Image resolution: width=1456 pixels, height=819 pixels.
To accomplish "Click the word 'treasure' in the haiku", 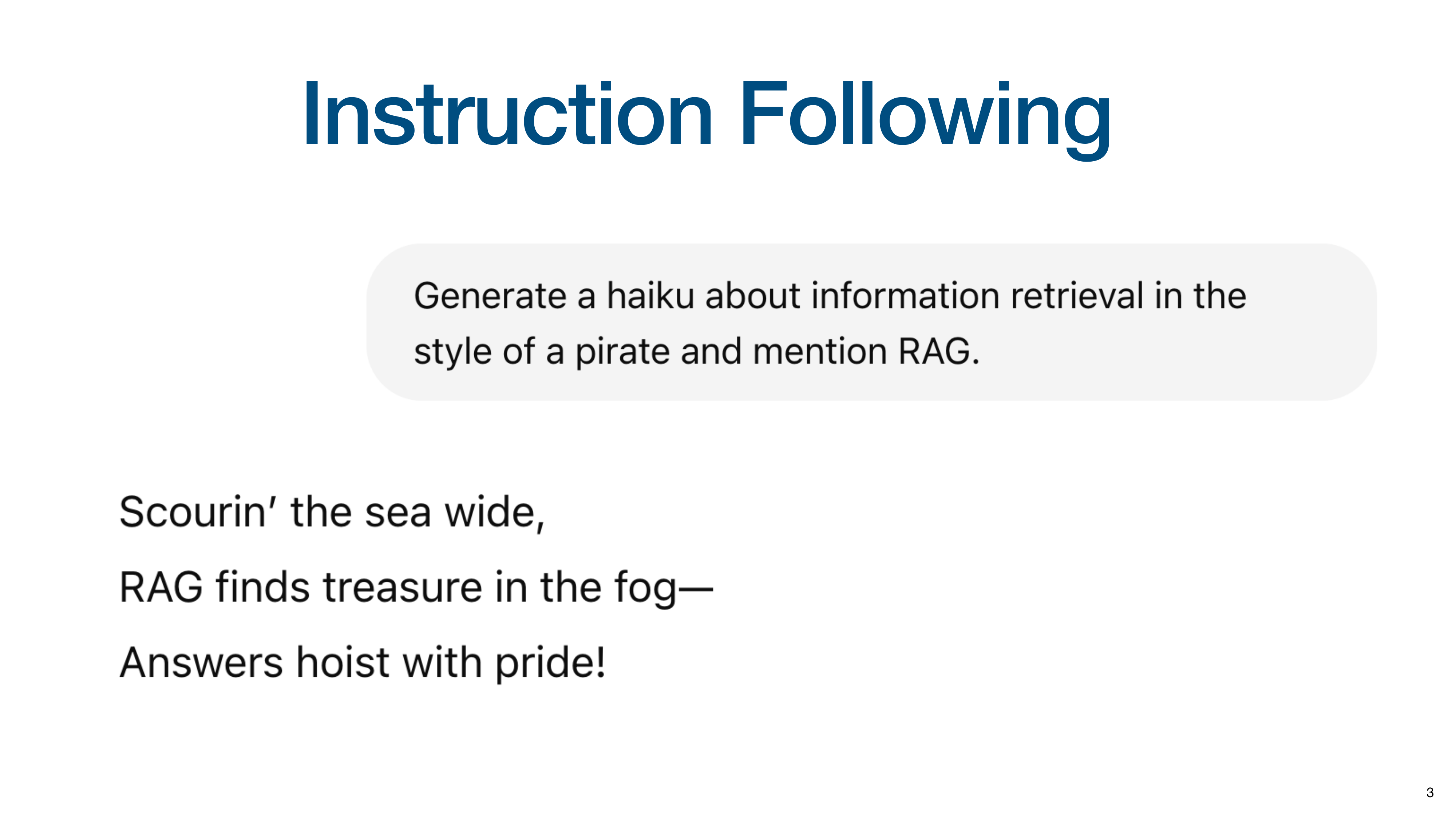I will (x=403, y=587).
